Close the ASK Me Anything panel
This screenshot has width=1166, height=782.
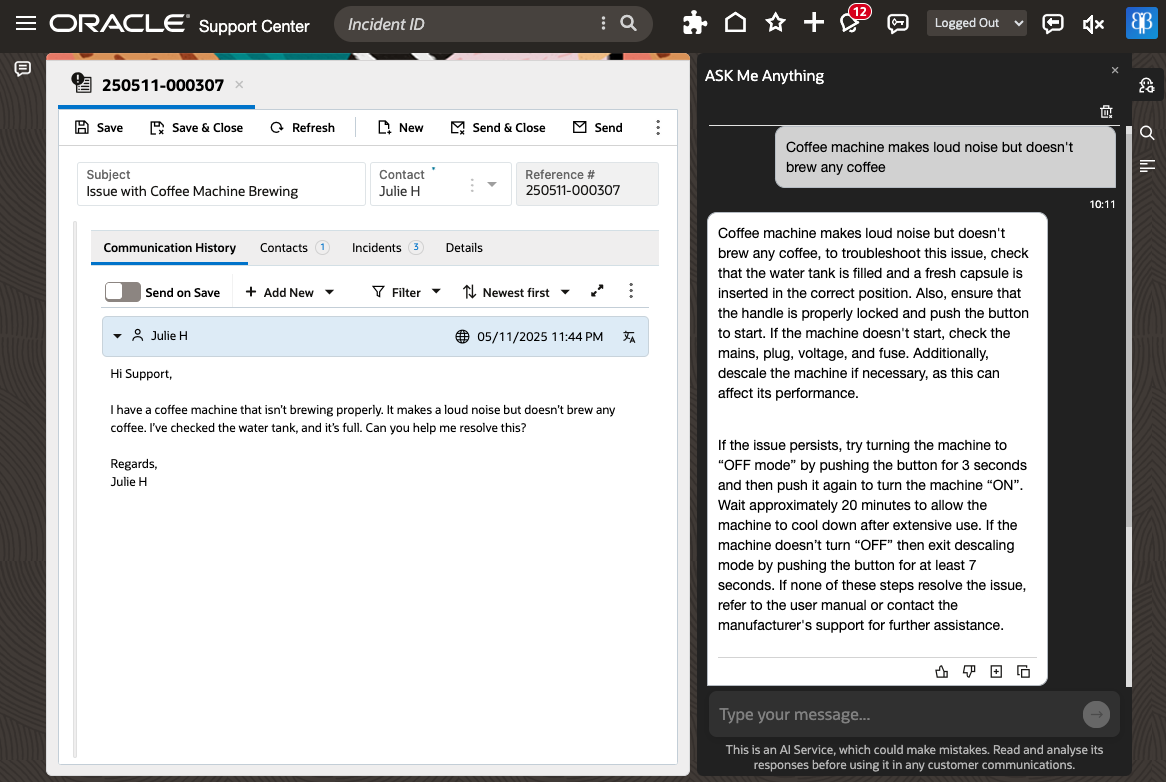(1115, 70)
